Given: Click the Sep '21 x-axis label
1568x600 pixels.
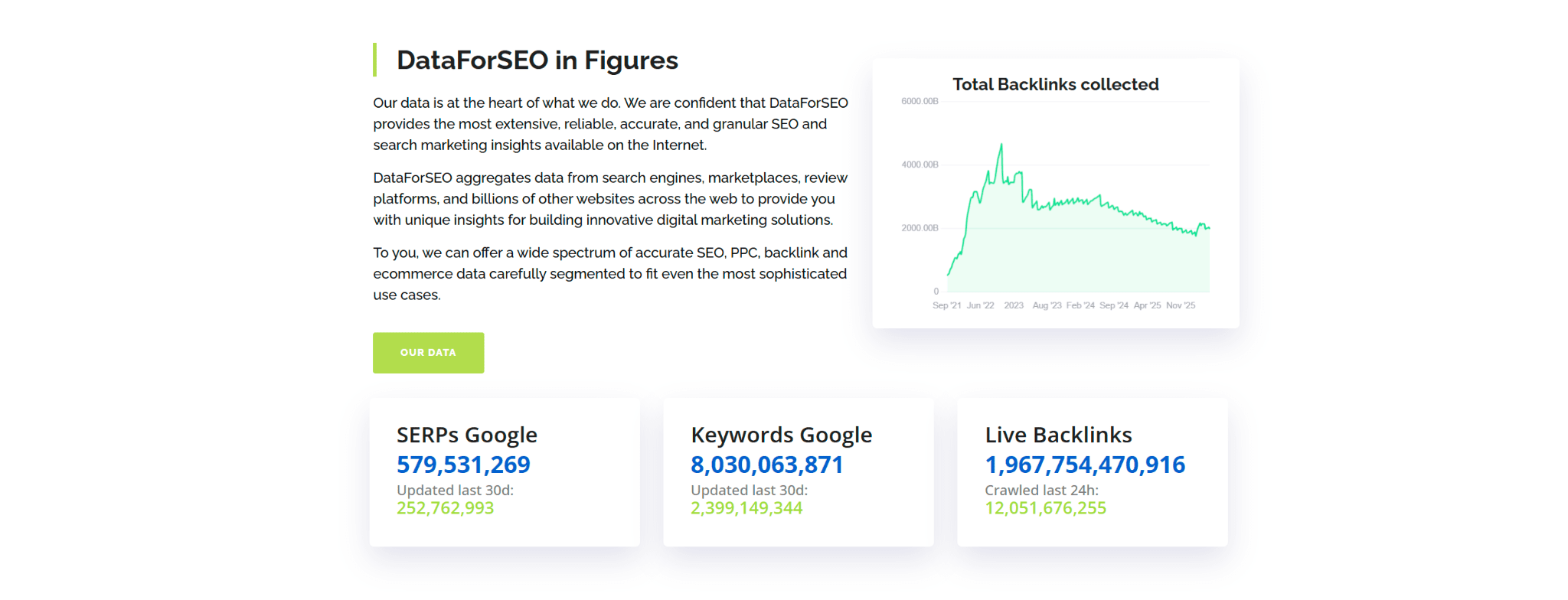Looking at the screenshot, I should 946,305.
